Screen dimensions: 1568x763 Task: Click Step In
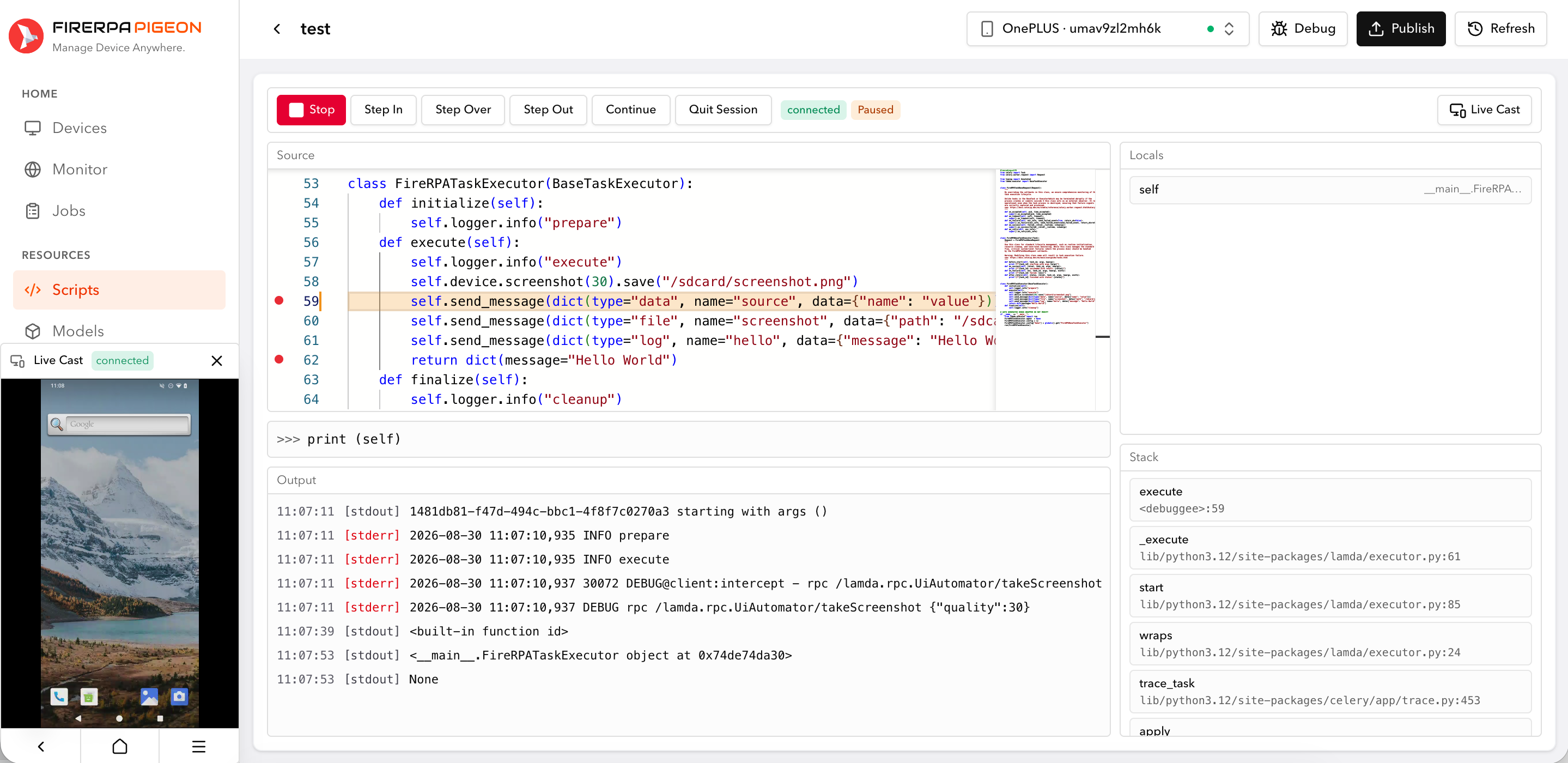tap(384, 110)
